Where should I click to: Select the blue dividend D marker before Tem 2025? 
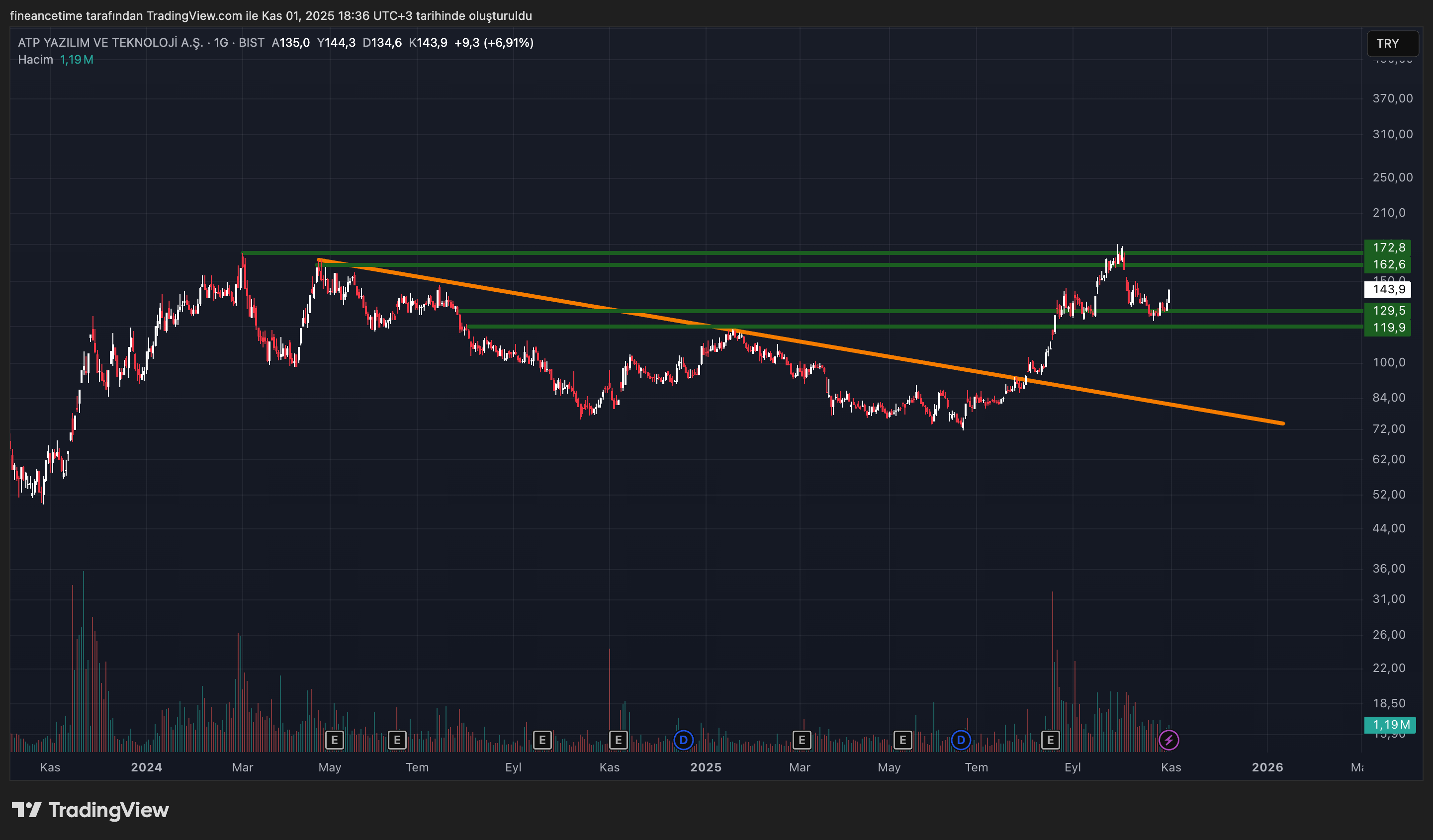(961, 740)
